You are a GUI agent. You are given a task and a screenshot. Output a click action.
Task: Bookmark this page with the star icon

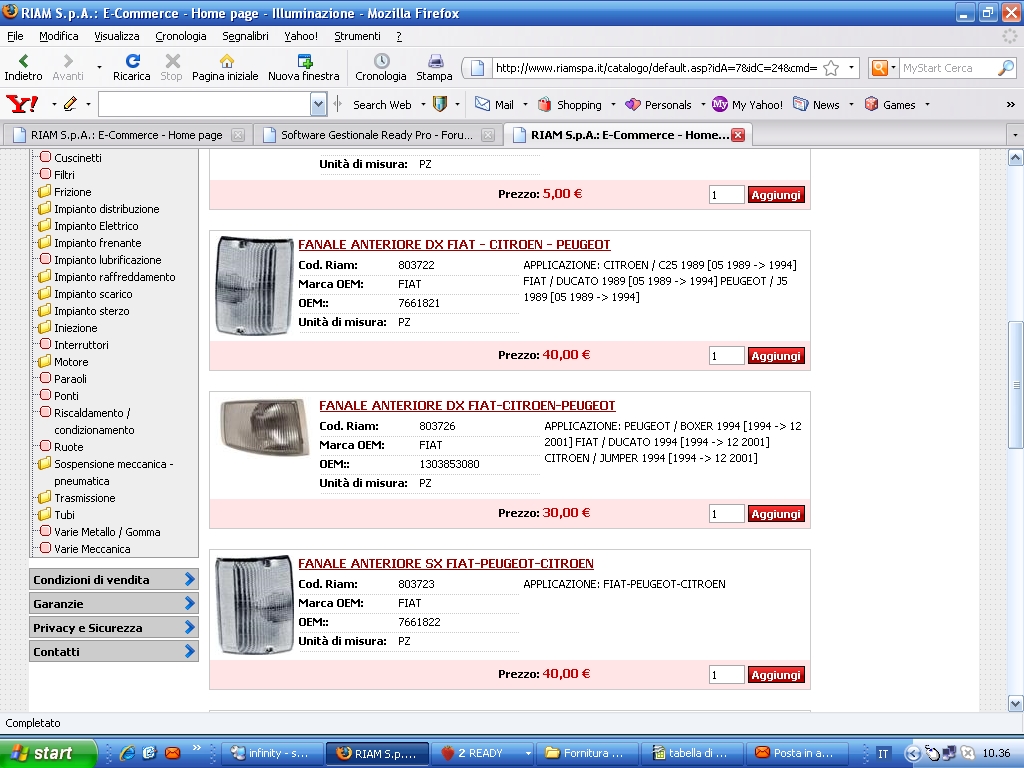click(831, 68)
